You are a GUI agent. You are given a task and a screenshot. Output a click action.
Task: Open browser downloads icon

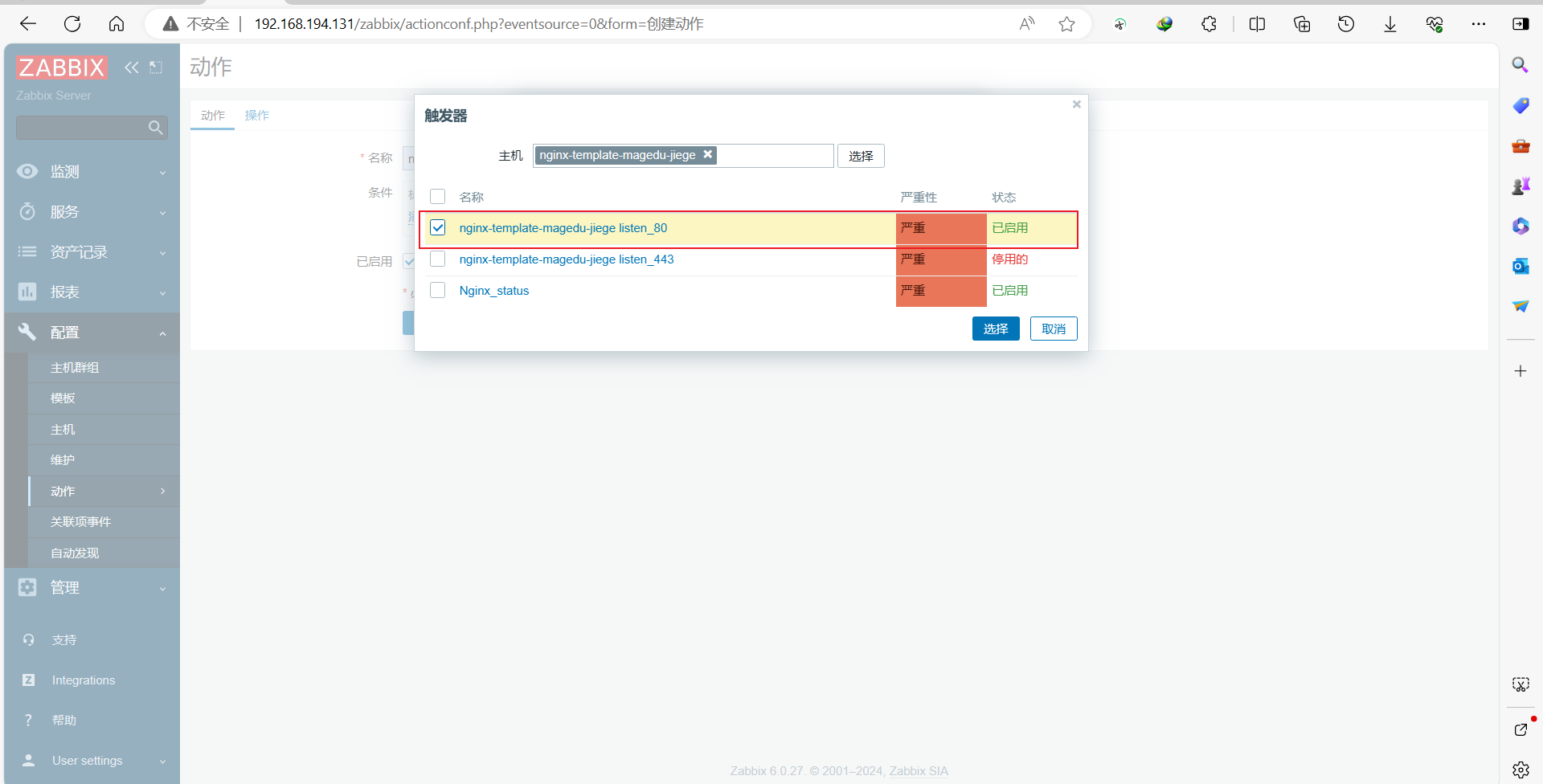[x=1390, y=24]
